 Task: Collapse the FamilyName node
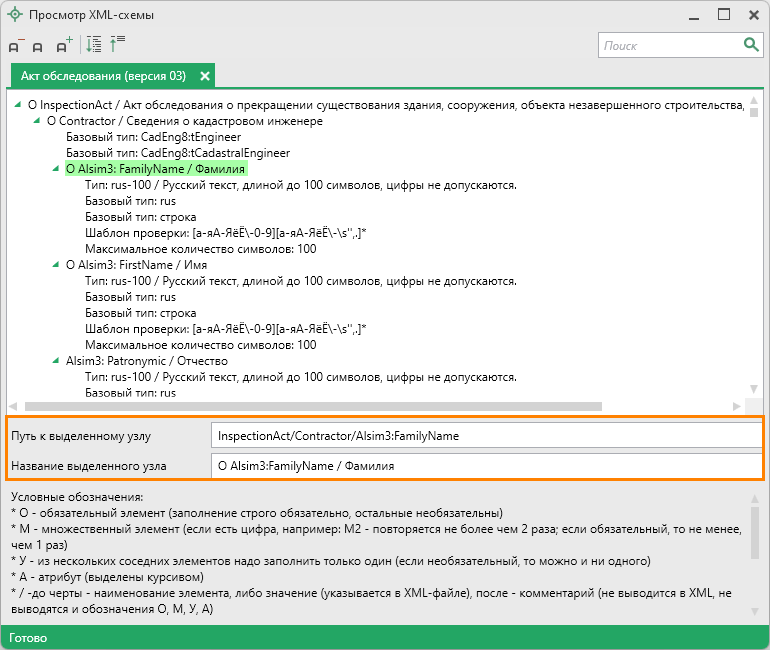click(x=56, y=169)
